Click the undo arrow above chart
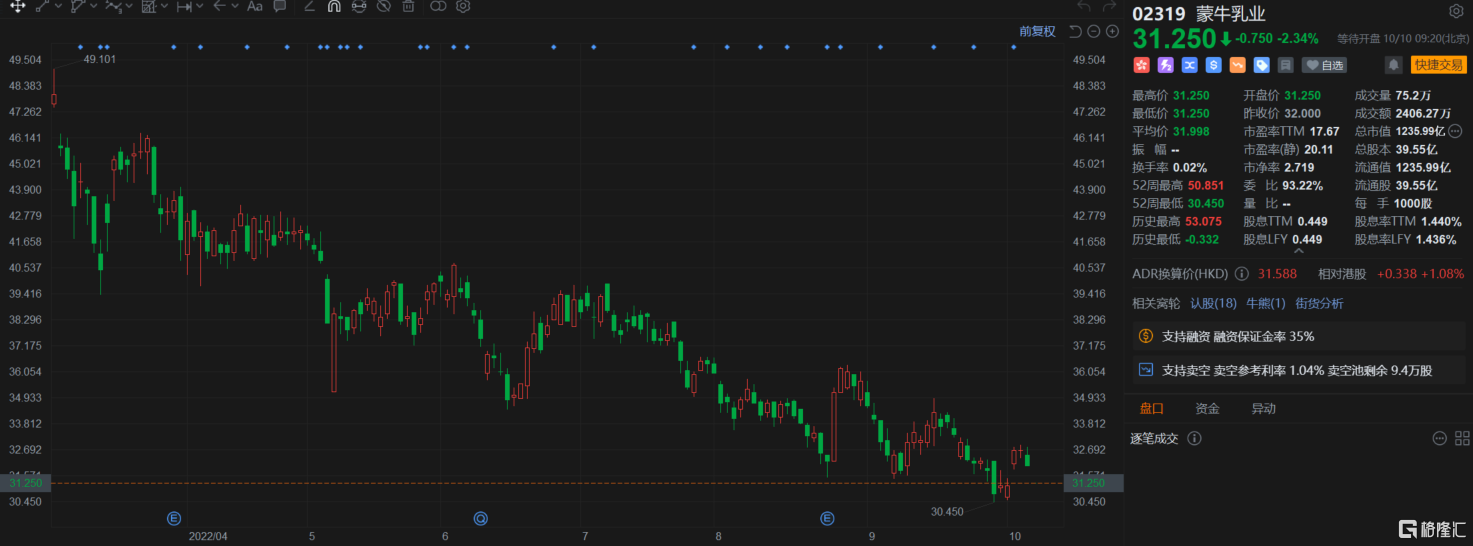Image resolution: width=1473 pixels, height=546 pixels. coord(1084,7)
